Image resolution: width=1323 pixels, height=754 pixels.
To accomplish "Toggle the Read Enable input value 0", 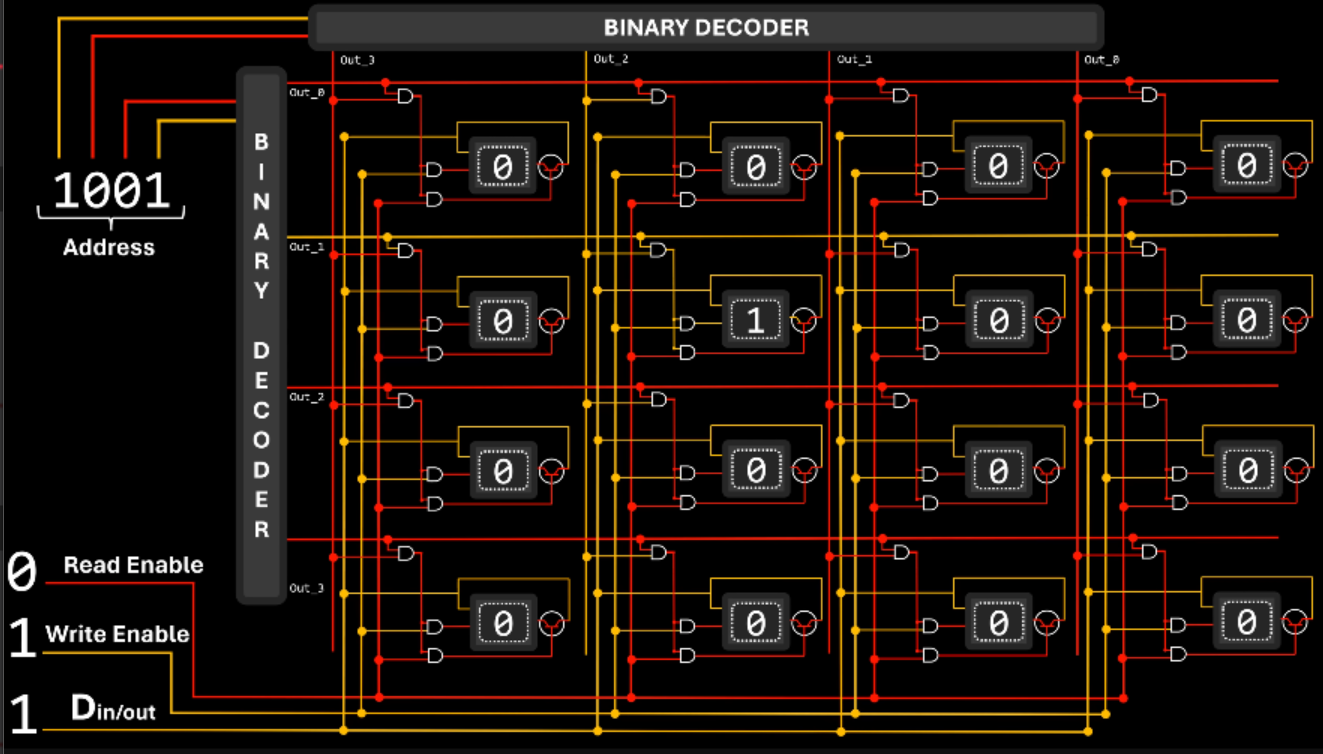I will [x=22, y=572].
